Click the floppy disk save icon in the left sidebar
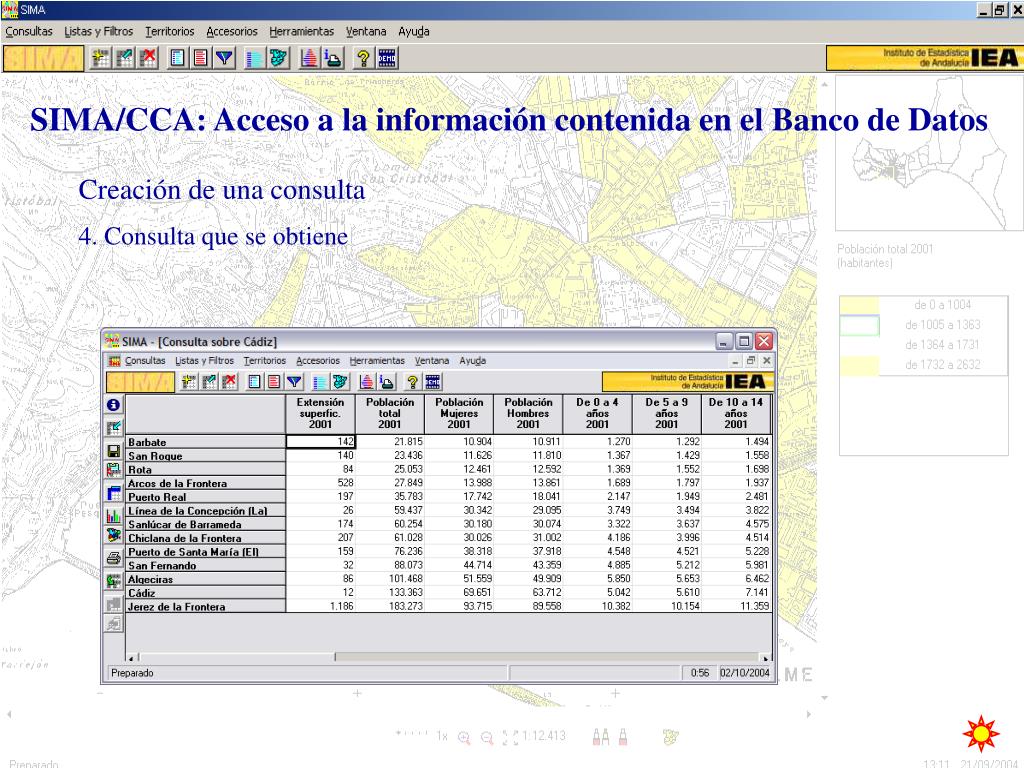This screenshot has width=1024, height=768. pyautogui.click(x=113, y=451)
